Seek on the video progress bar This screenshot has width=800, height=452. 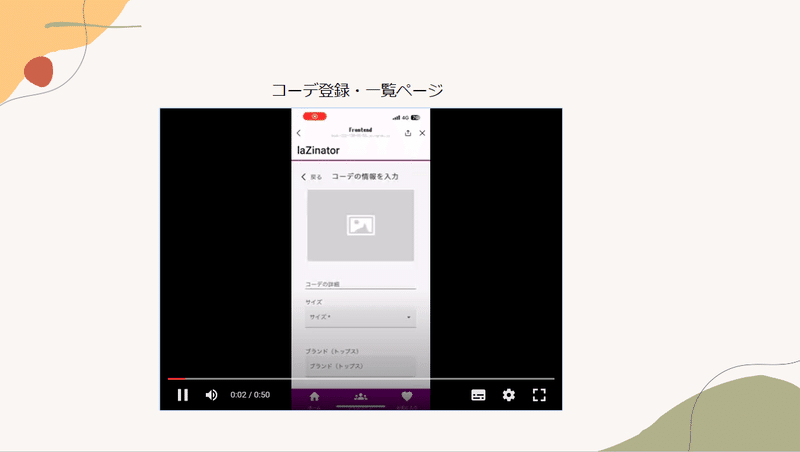[361, 379]
